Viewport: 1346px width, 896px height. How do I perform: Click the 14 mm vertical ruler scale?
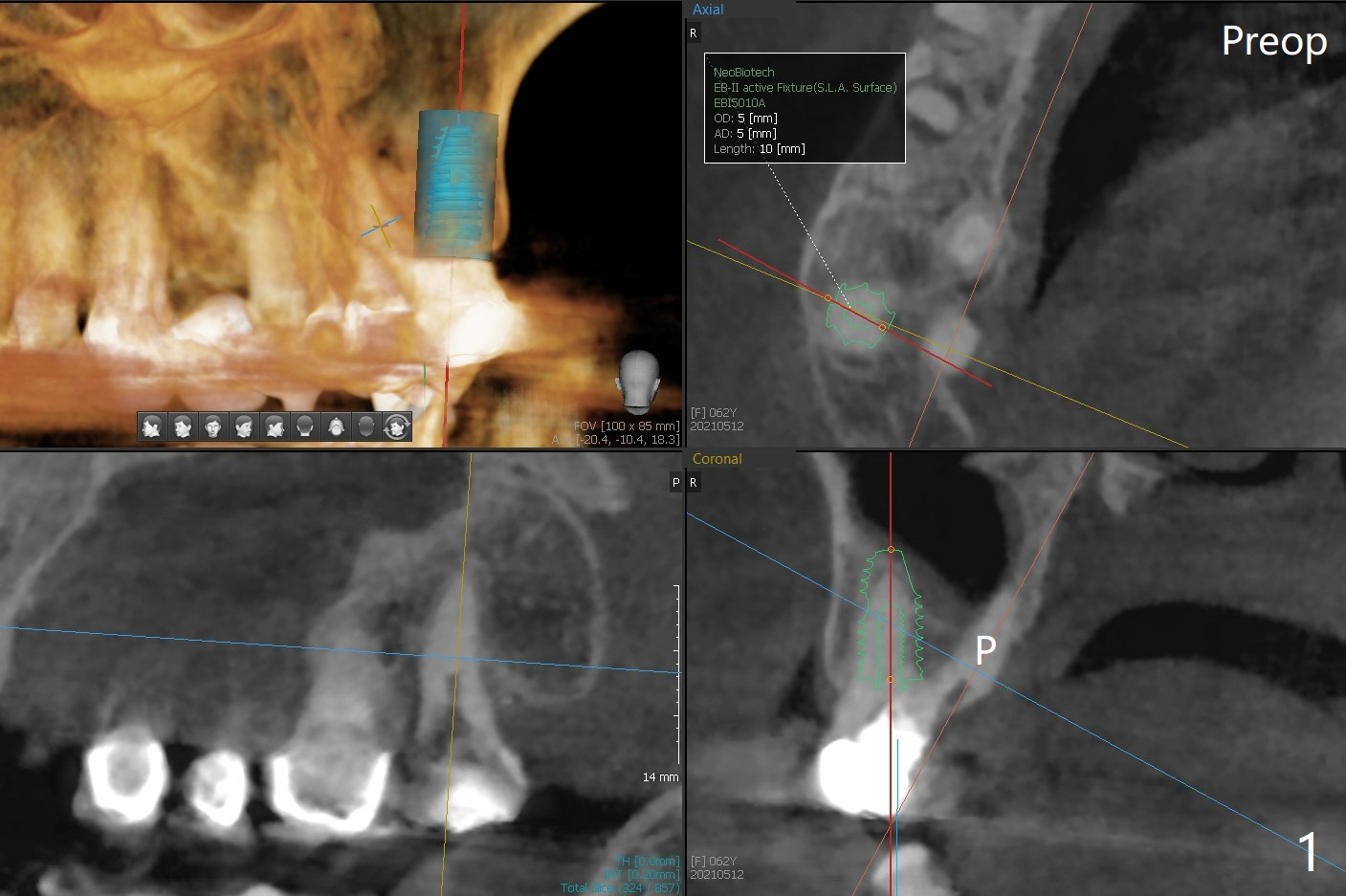pos(677,674)
